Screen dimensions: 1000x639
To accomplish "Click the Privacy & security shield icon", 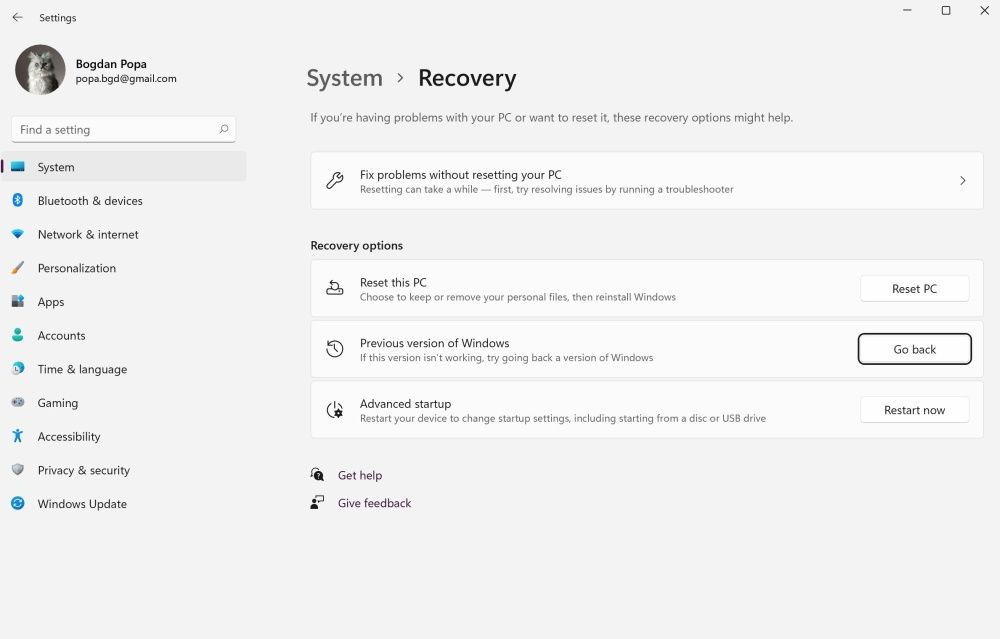I will [18, 470].
